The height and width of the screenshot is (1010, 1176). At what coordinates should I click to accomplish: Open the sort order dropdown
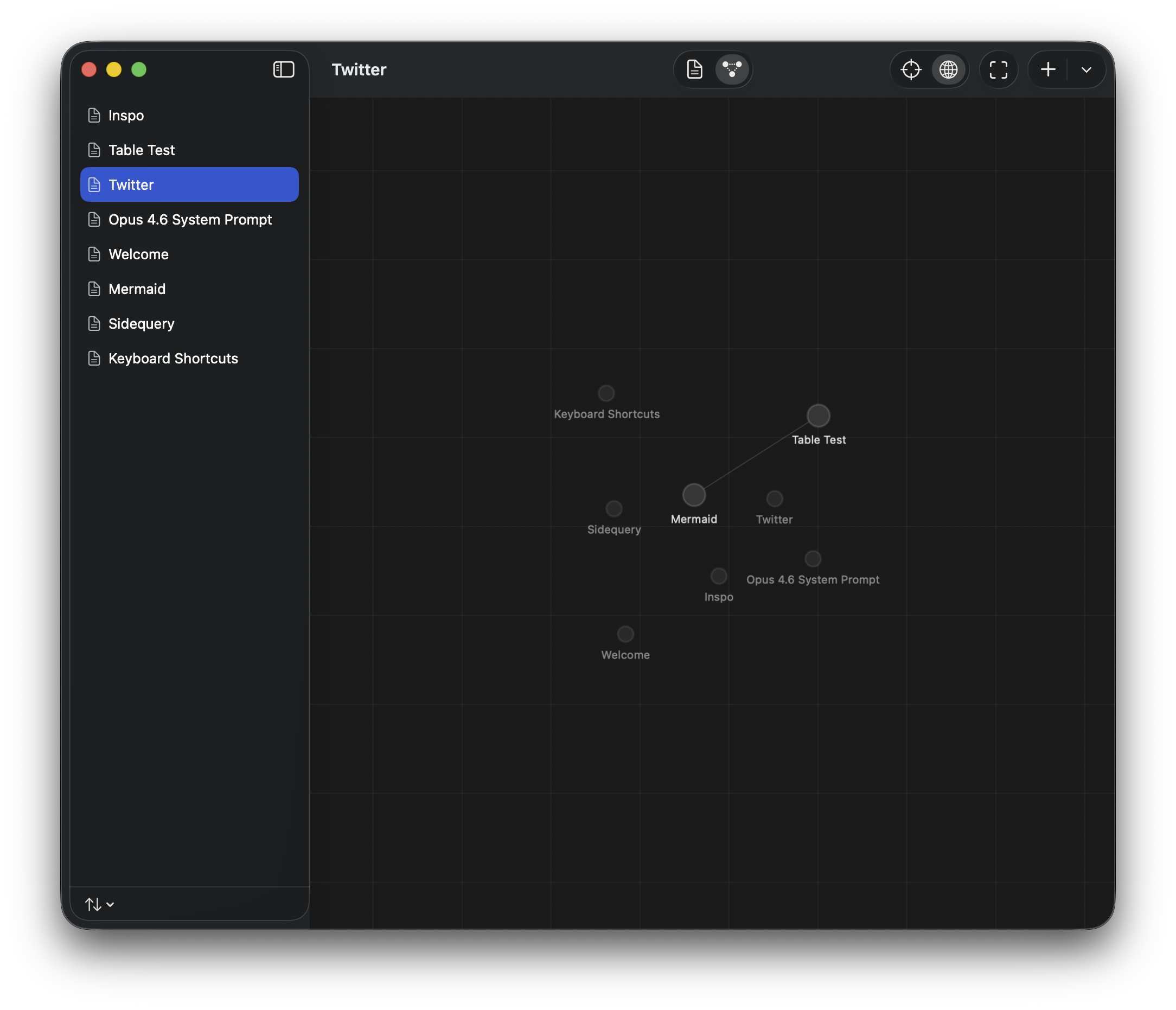[99, 904]
